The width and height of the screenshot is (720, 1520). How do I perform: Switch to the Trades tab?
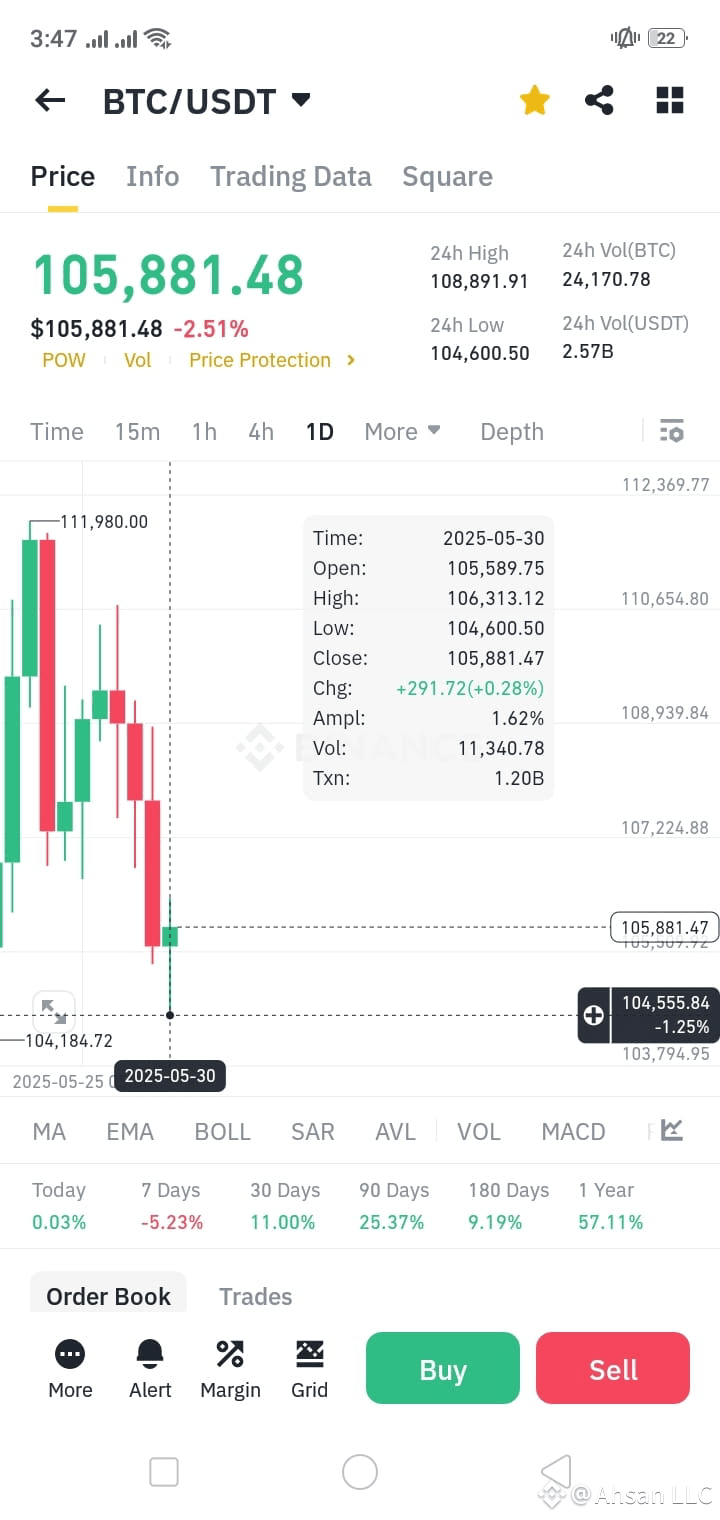coord(256,1296)
